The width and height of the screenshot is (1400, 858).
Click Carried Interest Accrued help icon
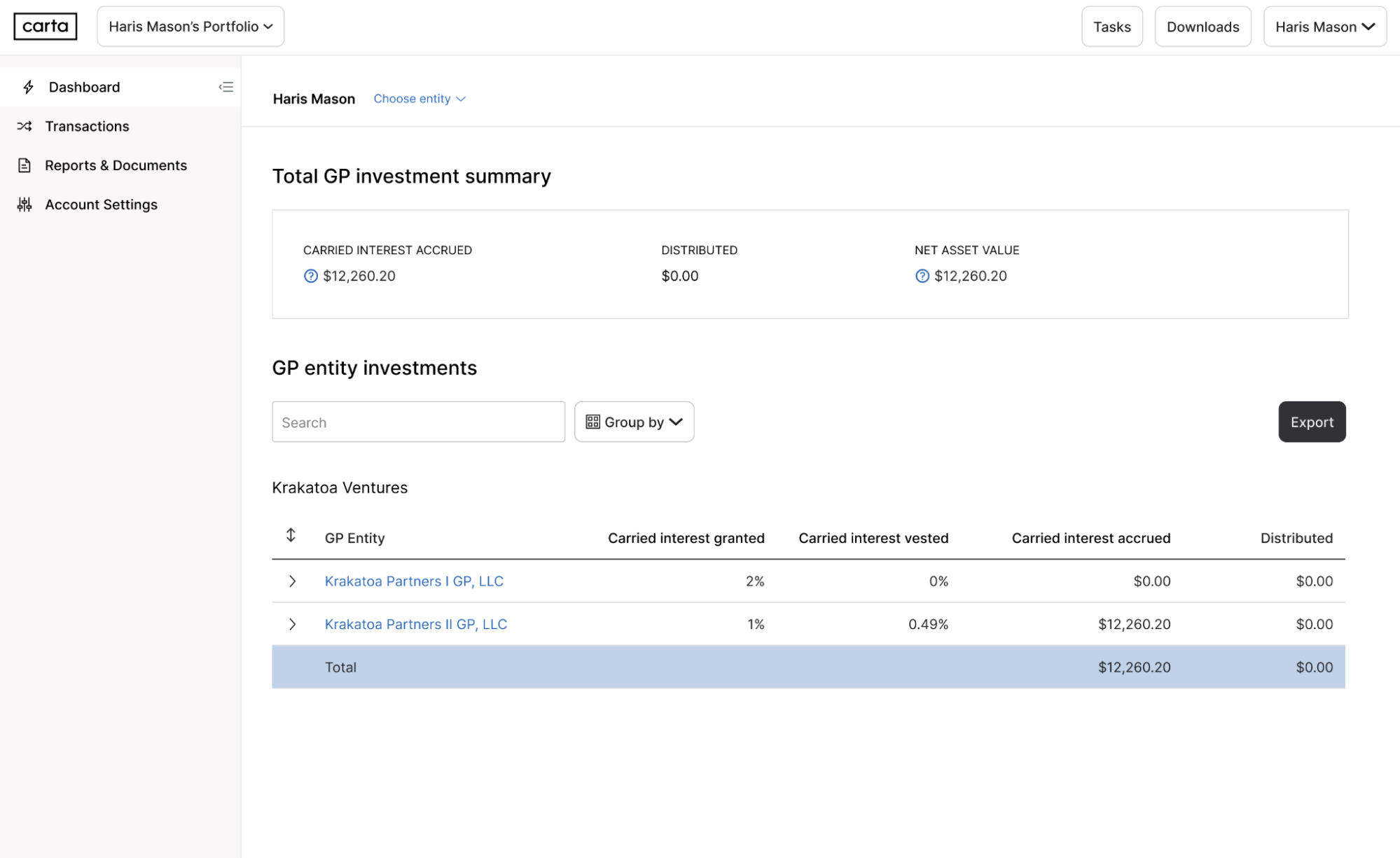click(311, 276)
